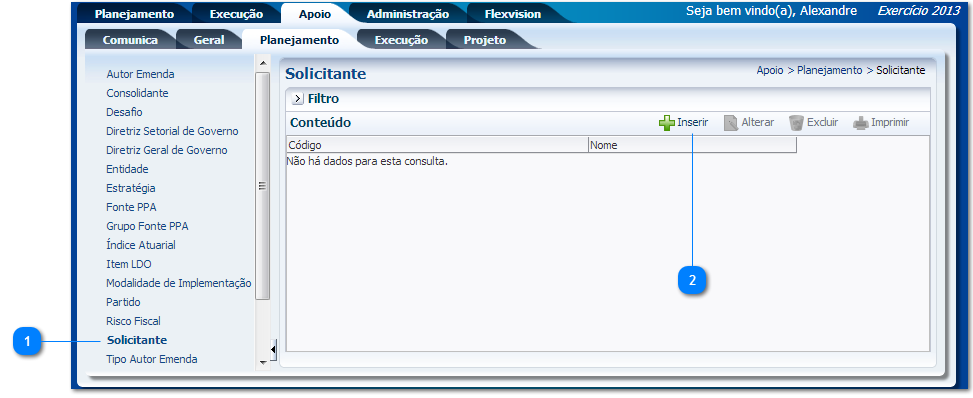Sort by the Código column header
The height and width of the screenshot is (398, 973).
coord(437,145)
